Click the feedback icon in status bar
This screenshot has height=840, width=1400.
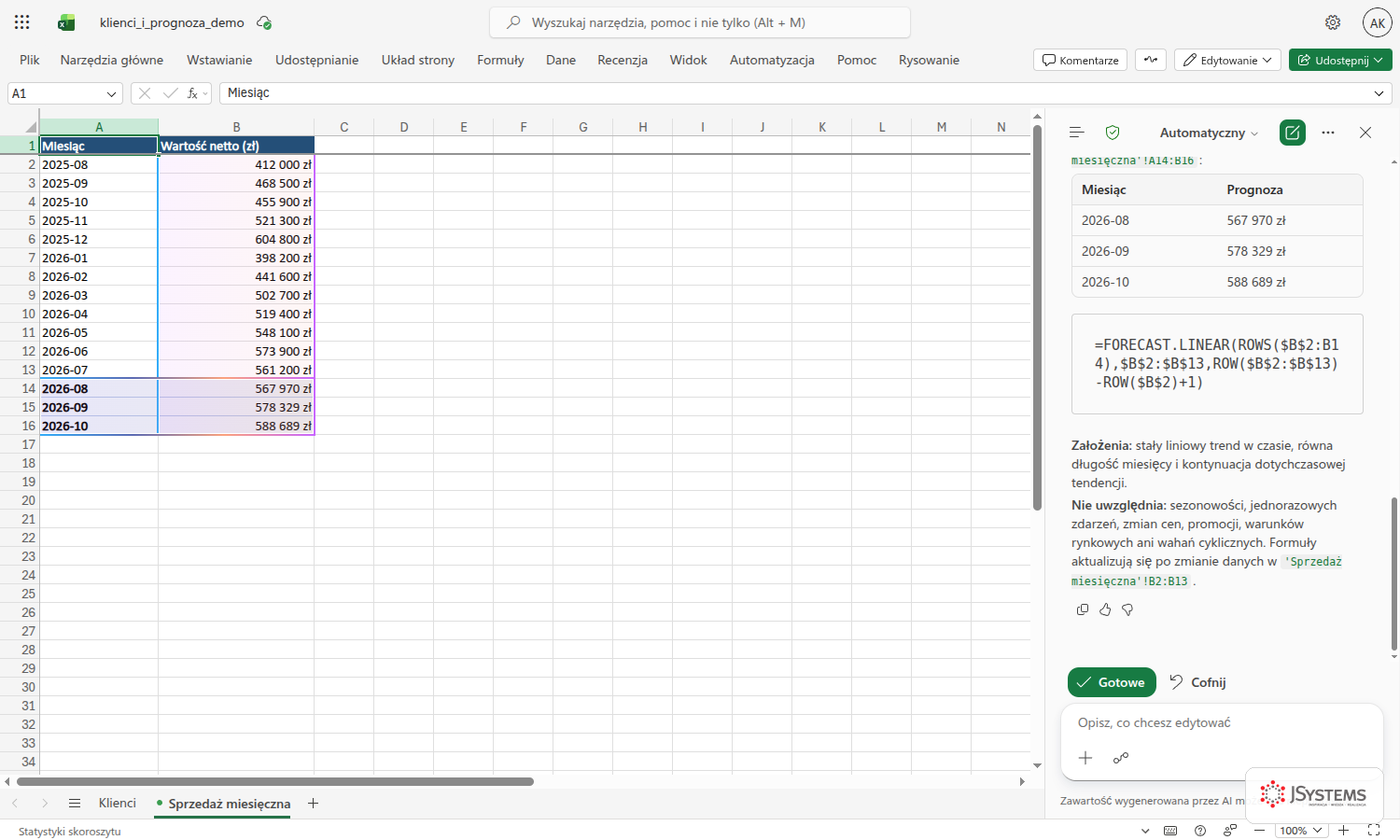click(x=1230, y=831)
